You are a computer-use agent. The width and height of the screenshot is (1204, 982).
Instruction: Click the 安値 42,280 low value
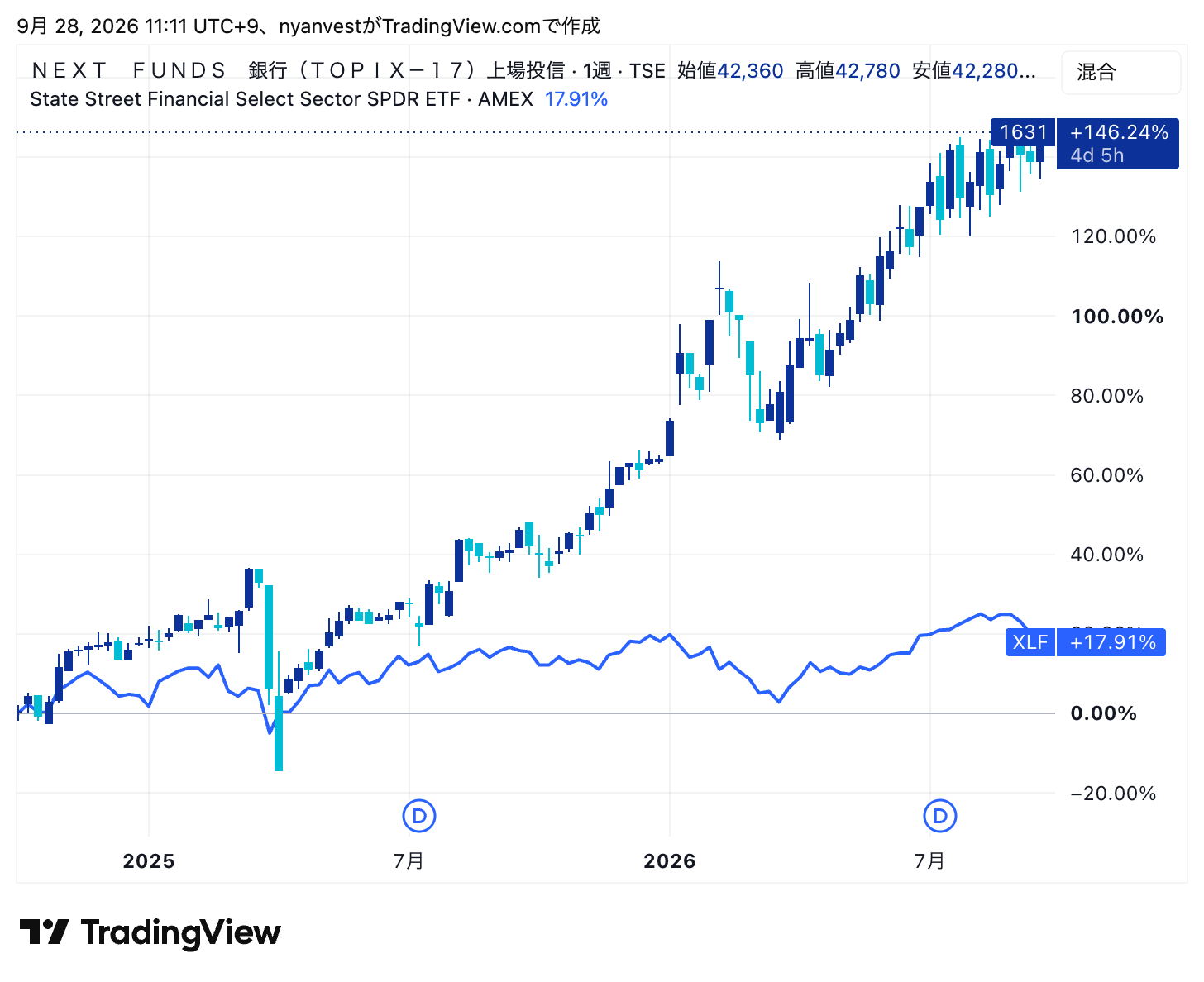click(x=974, y=71)
